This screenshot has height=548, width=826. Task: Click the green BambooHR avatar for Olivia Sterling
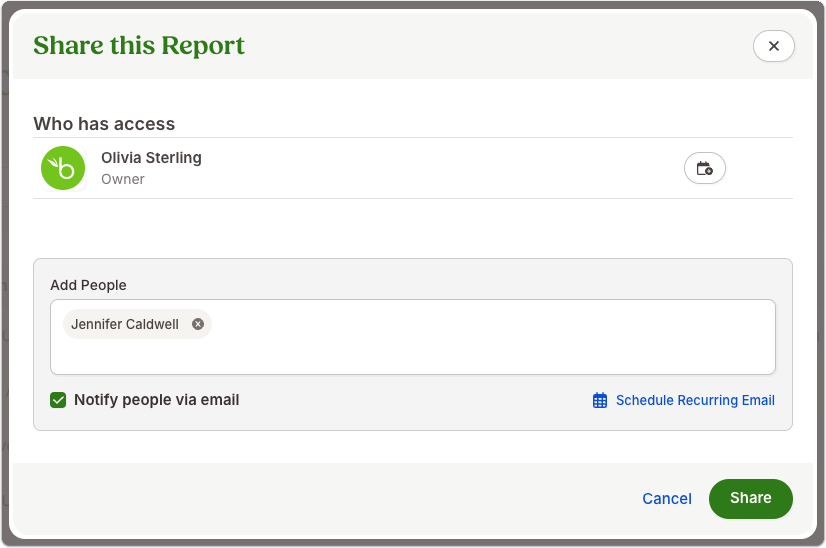coord(63,168)
